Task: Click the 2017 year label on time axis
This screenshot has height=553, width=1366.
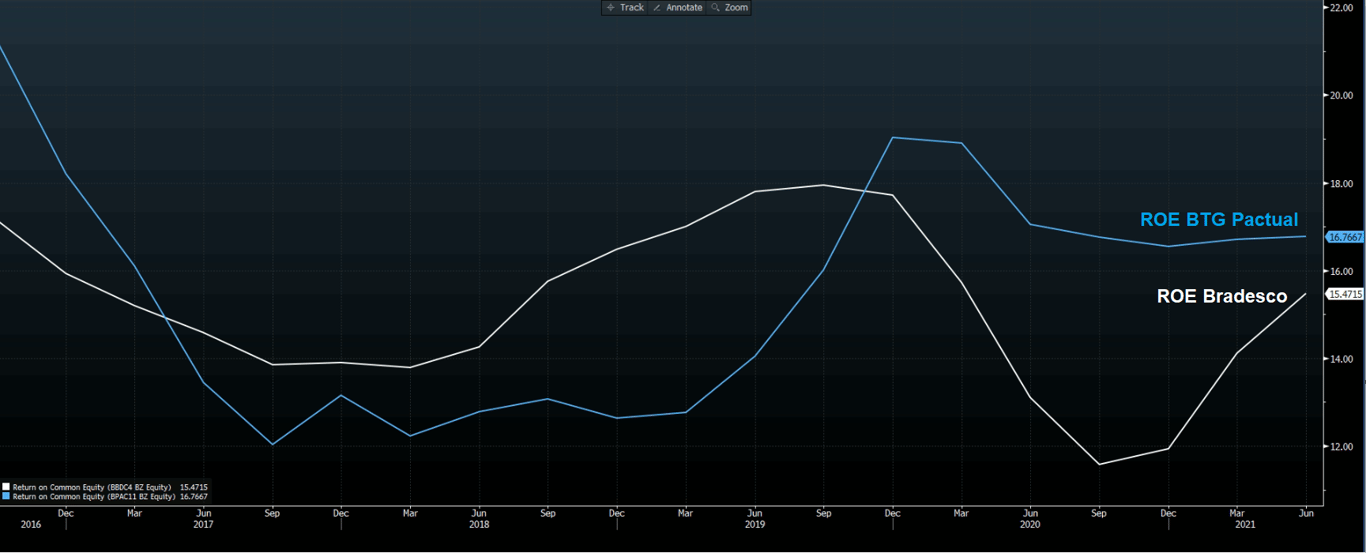Action: [203, 524]
